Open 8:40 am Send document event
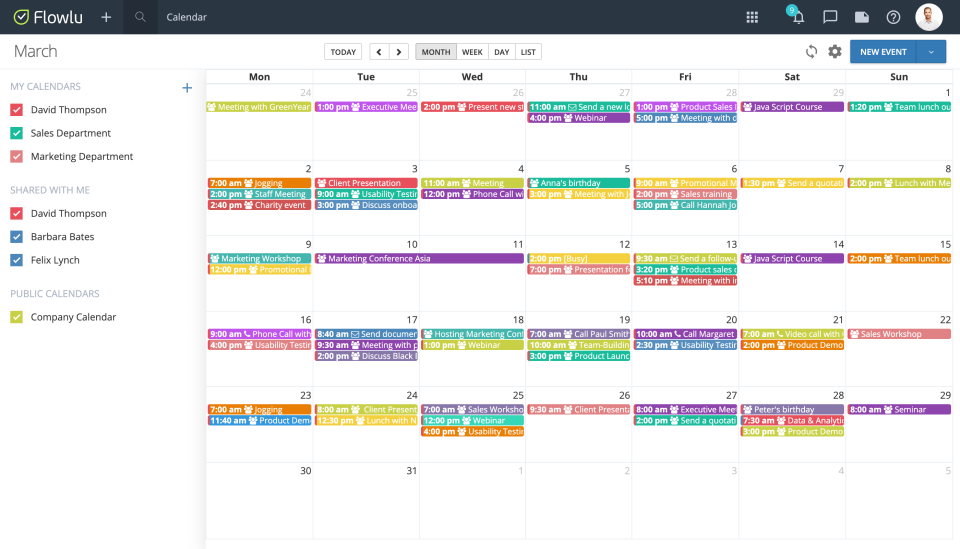 pos(366,334)
